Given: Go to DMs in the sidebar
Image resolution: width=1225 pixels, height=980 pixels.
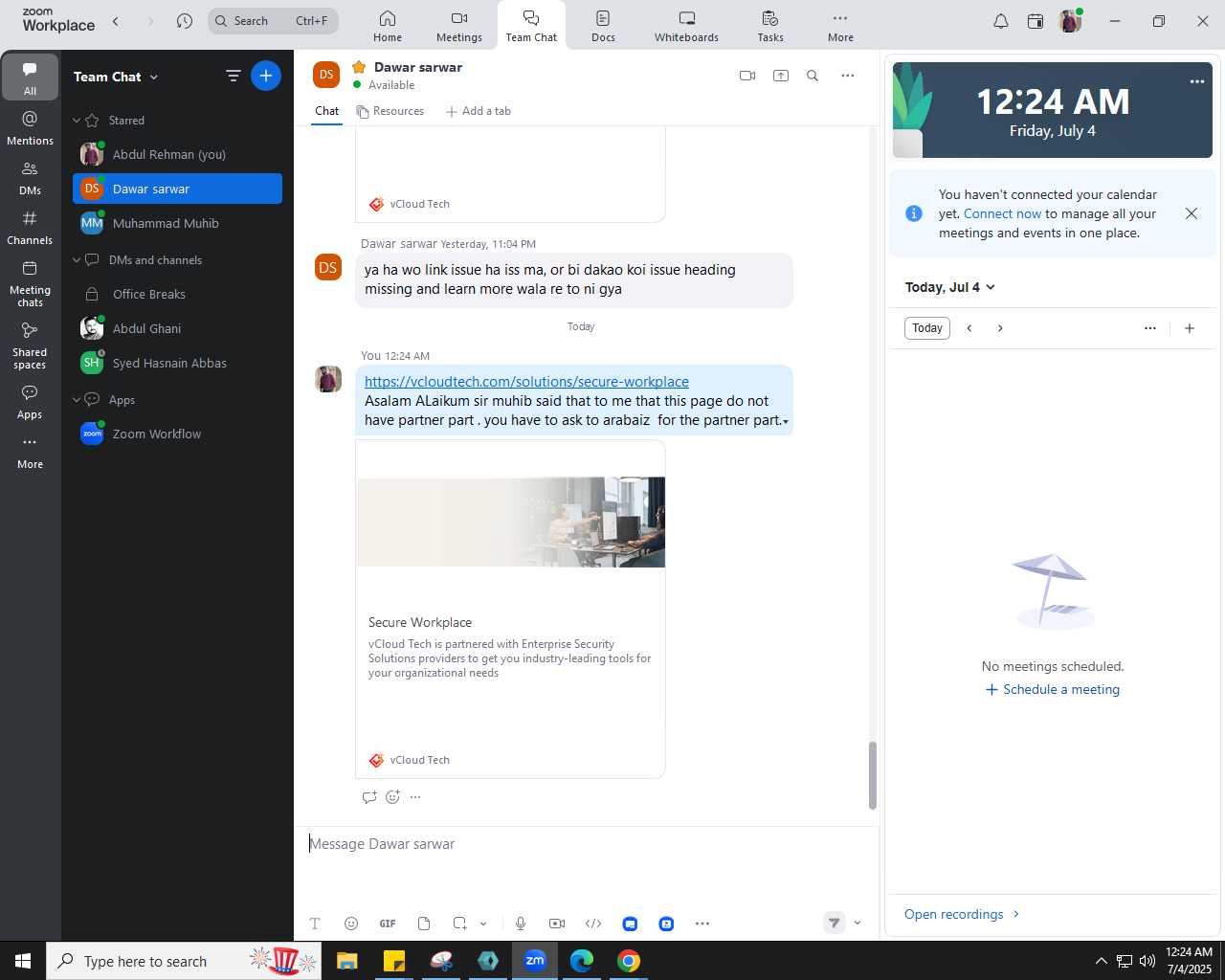Looking at the screenshot, I should coord(30,177).
